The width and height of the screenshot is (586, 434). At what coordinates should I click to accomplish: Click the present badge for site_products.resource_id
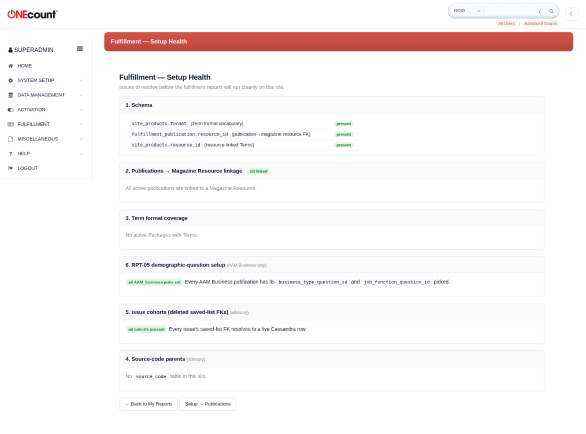(x=343, y=145)
